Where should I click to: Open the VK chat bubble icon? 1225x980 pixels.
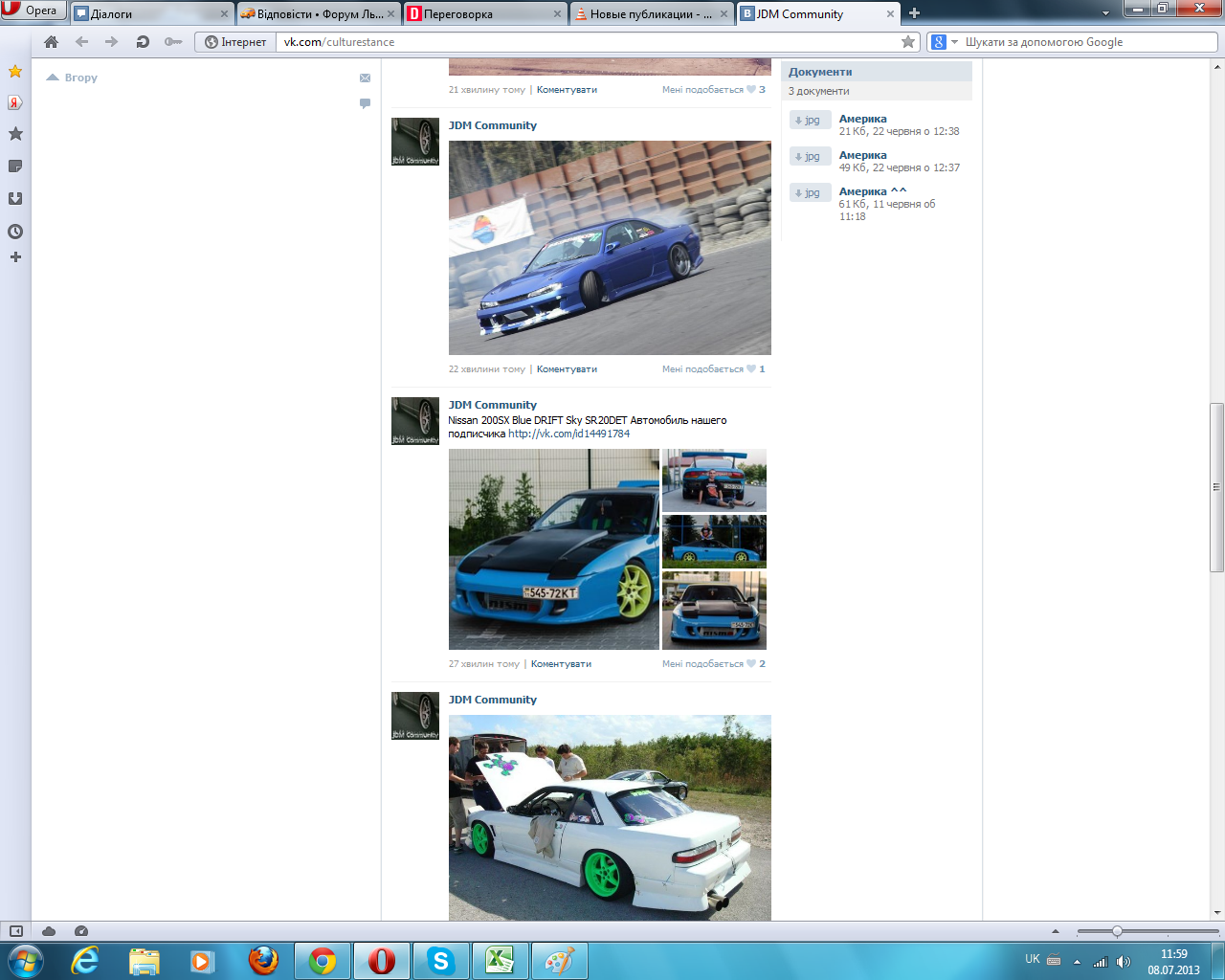pos(365,103)
